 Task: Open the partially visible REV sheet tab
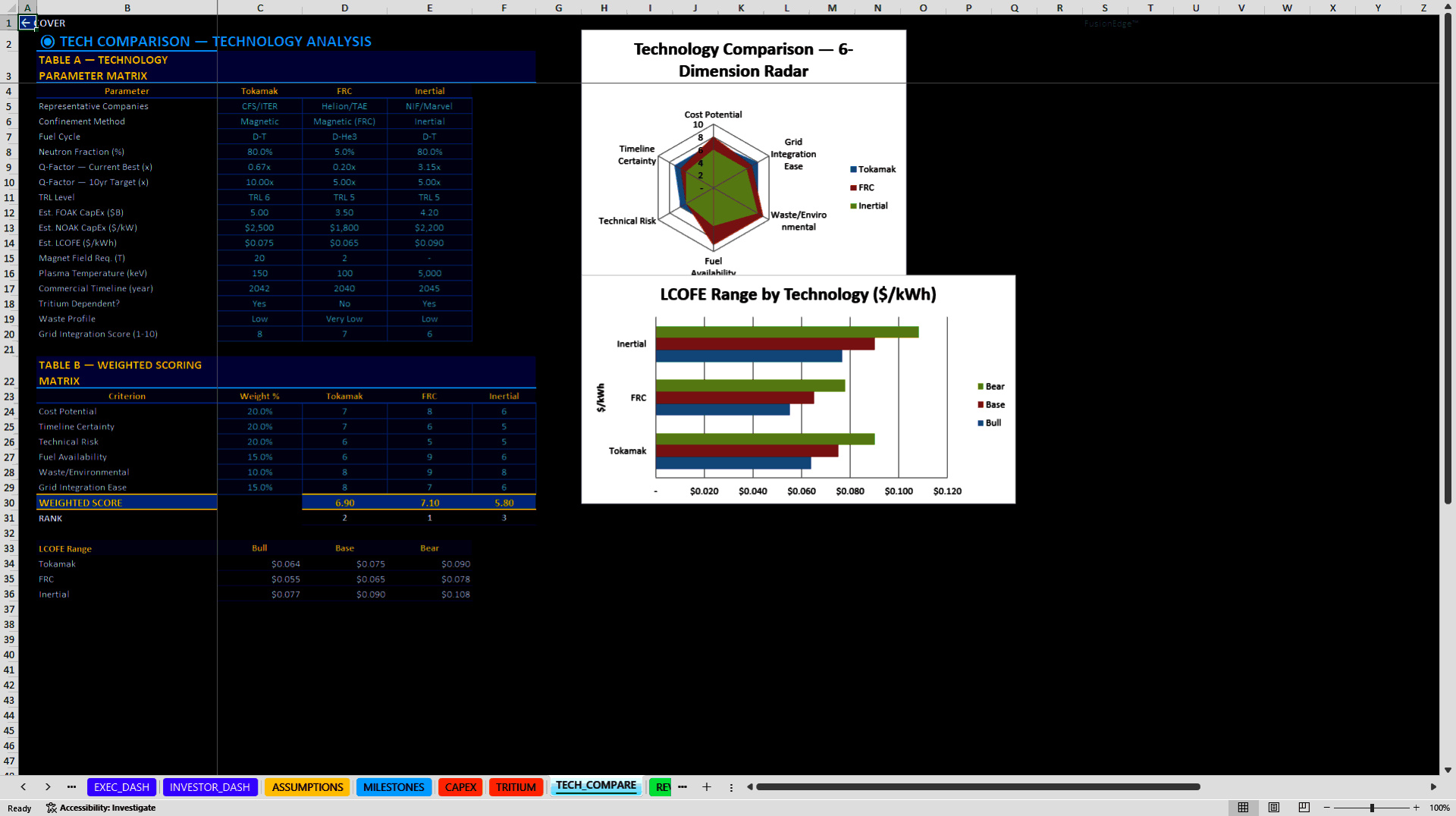pyautogui.click(x=661, y=787)
